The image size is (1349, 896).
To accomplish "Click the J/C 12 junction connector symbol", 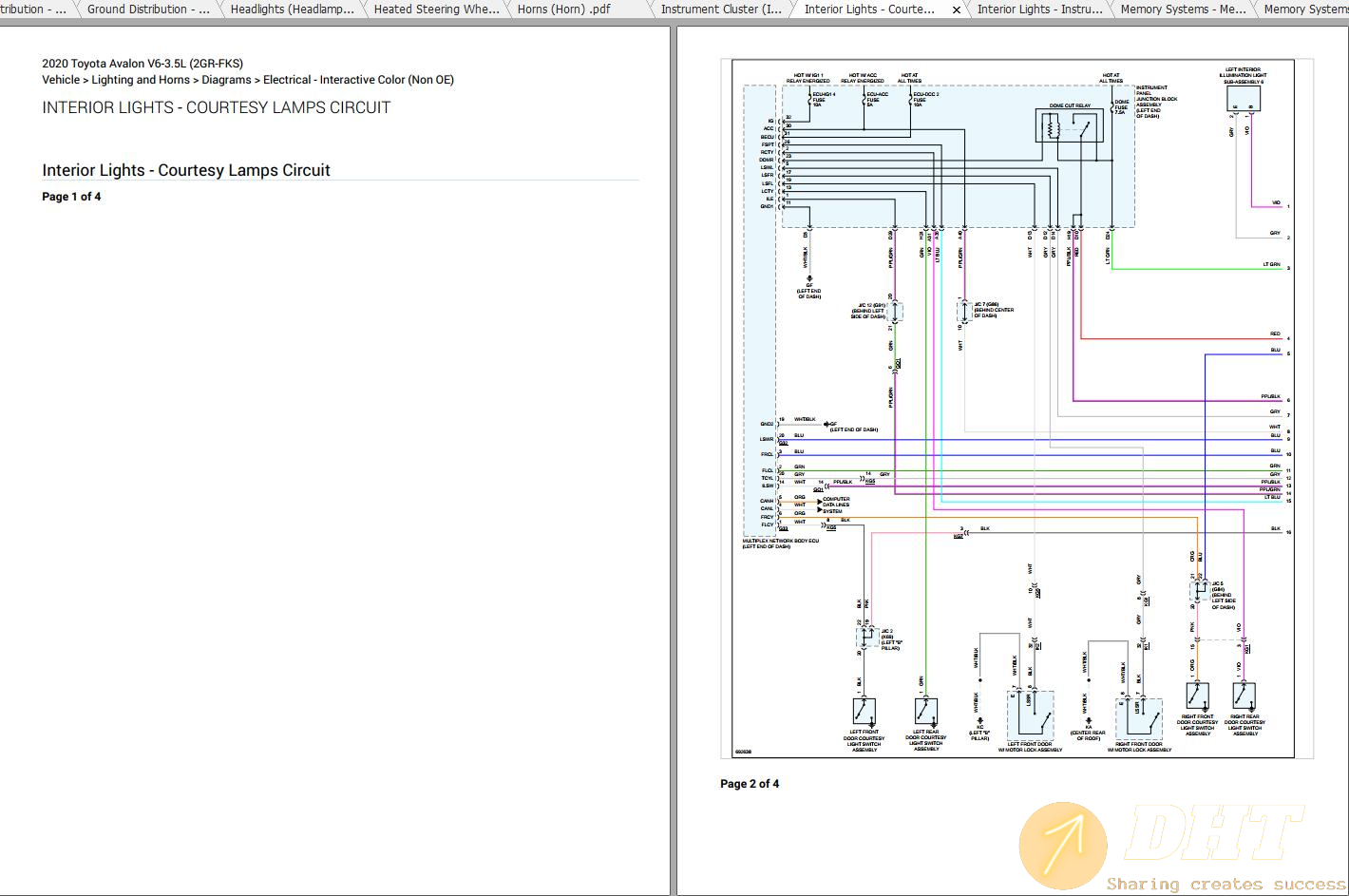I will click(894, 311).
